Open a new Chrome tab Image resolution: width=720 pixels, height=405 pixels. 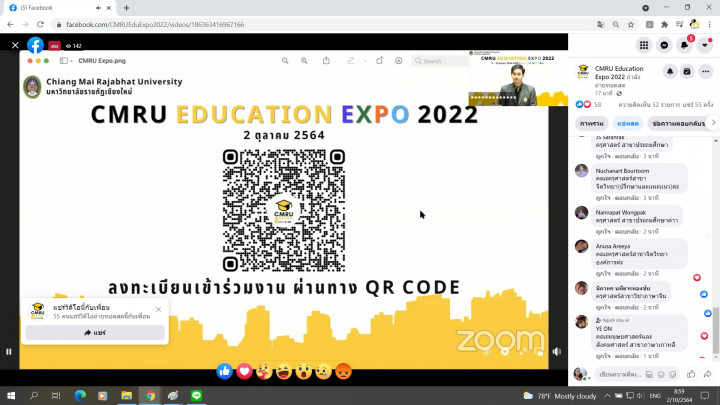(x=126, y=8)
